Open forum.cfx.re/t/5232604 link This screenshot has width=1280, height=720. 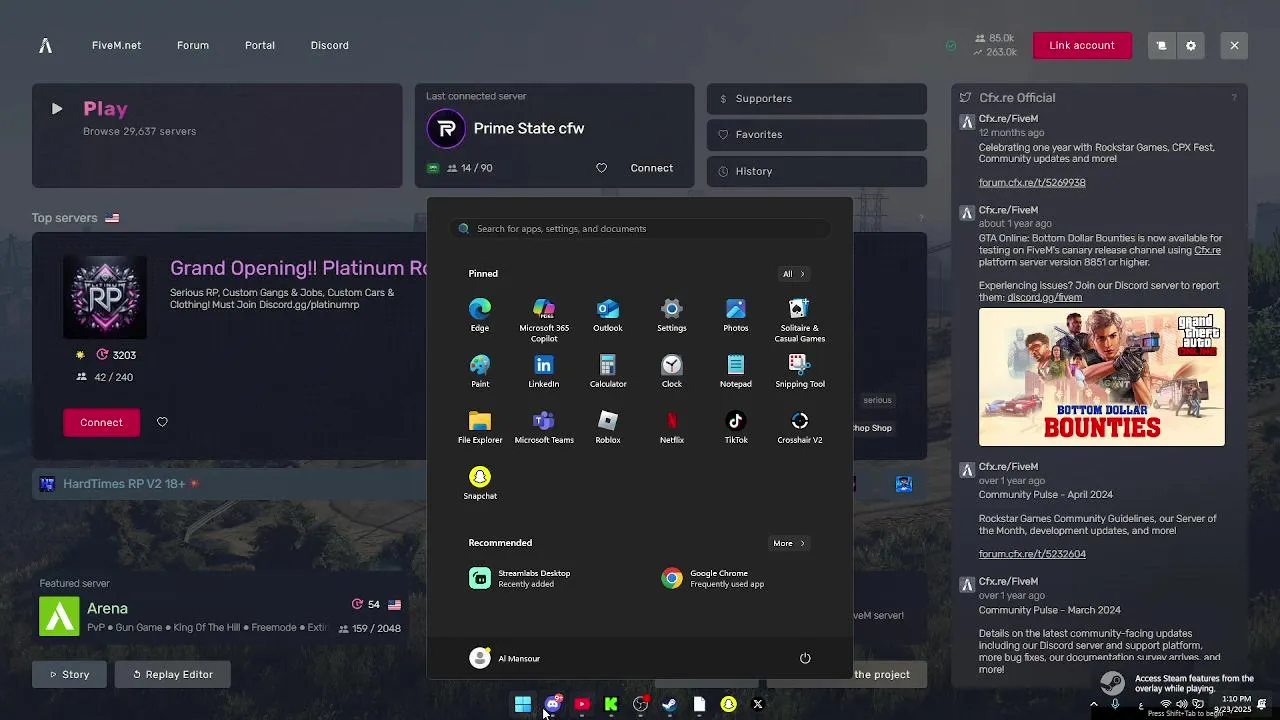(1032, 554)
